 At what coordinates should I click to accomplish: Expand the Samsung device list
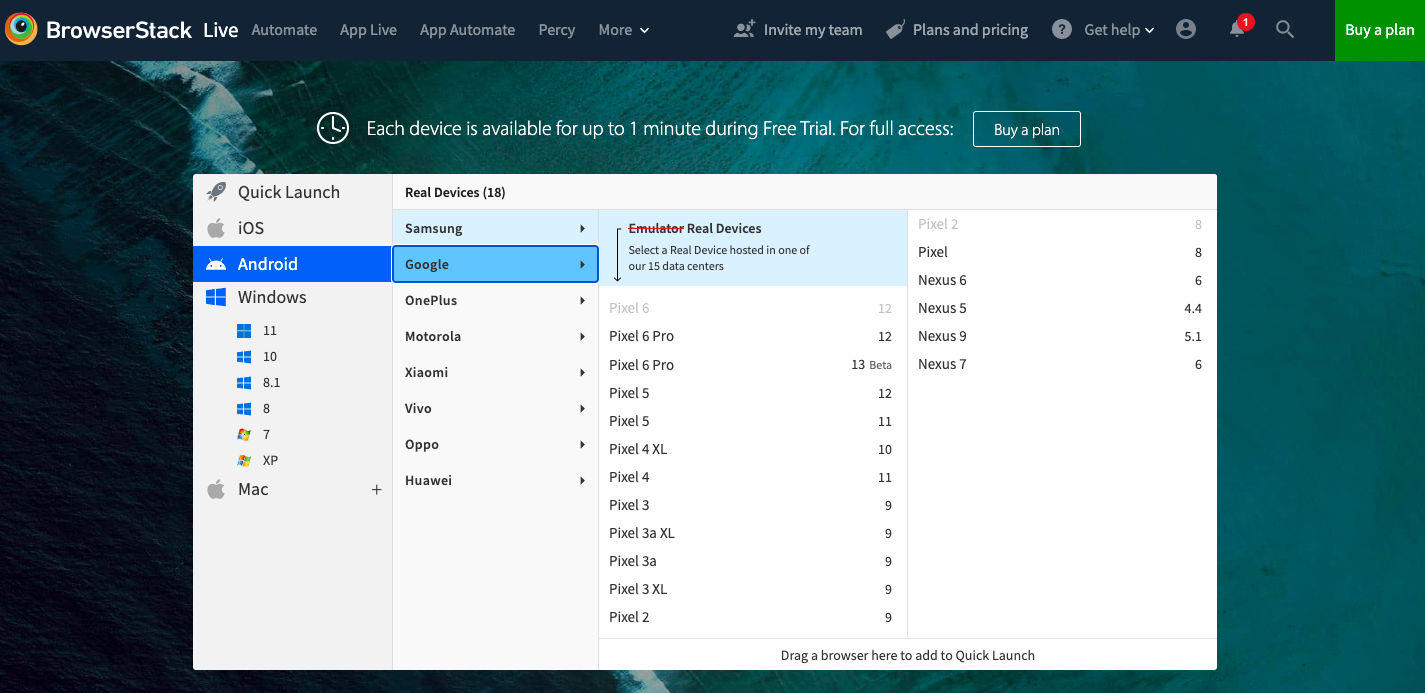coord(495,229)
